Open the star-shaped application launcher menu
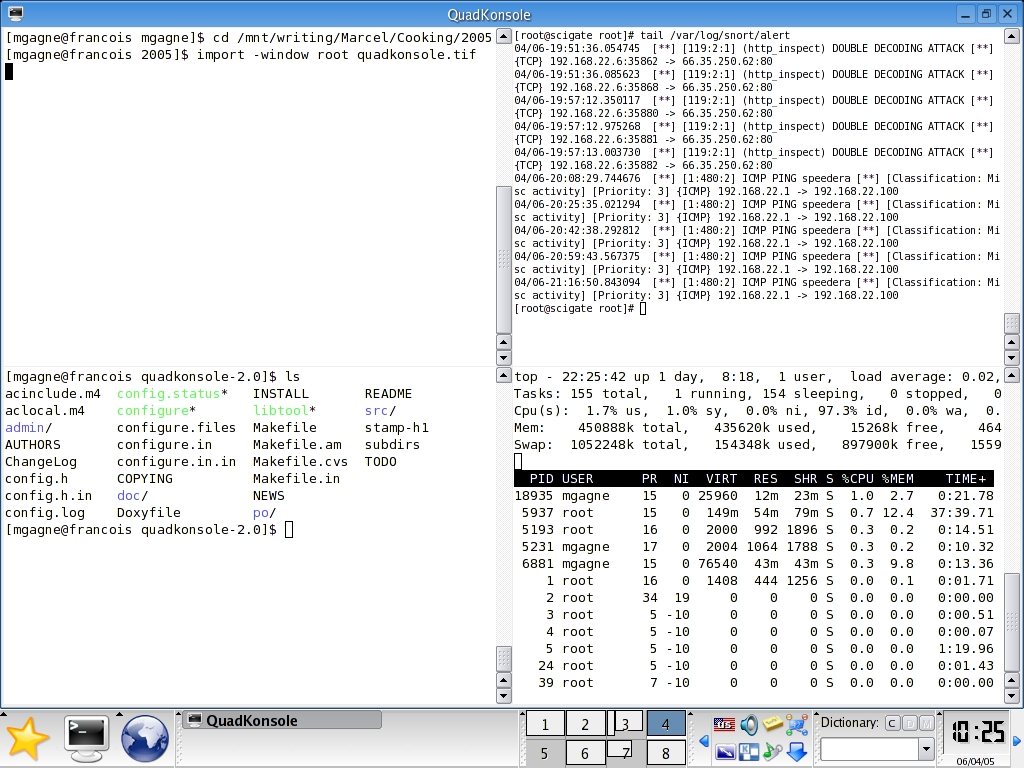Image resolution: width=1024 pixels, height=768 pixels. tap(28, 739)
